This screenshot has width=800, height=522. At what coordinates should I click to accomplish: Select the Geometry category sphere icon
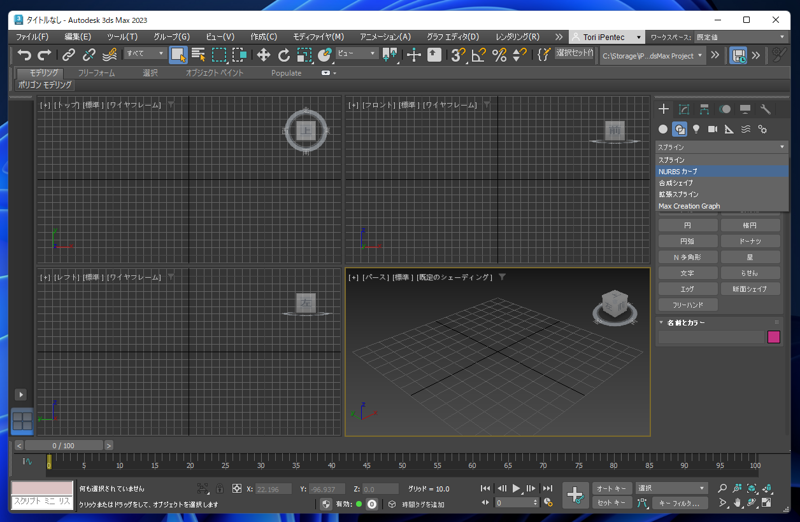pos(663,129)
